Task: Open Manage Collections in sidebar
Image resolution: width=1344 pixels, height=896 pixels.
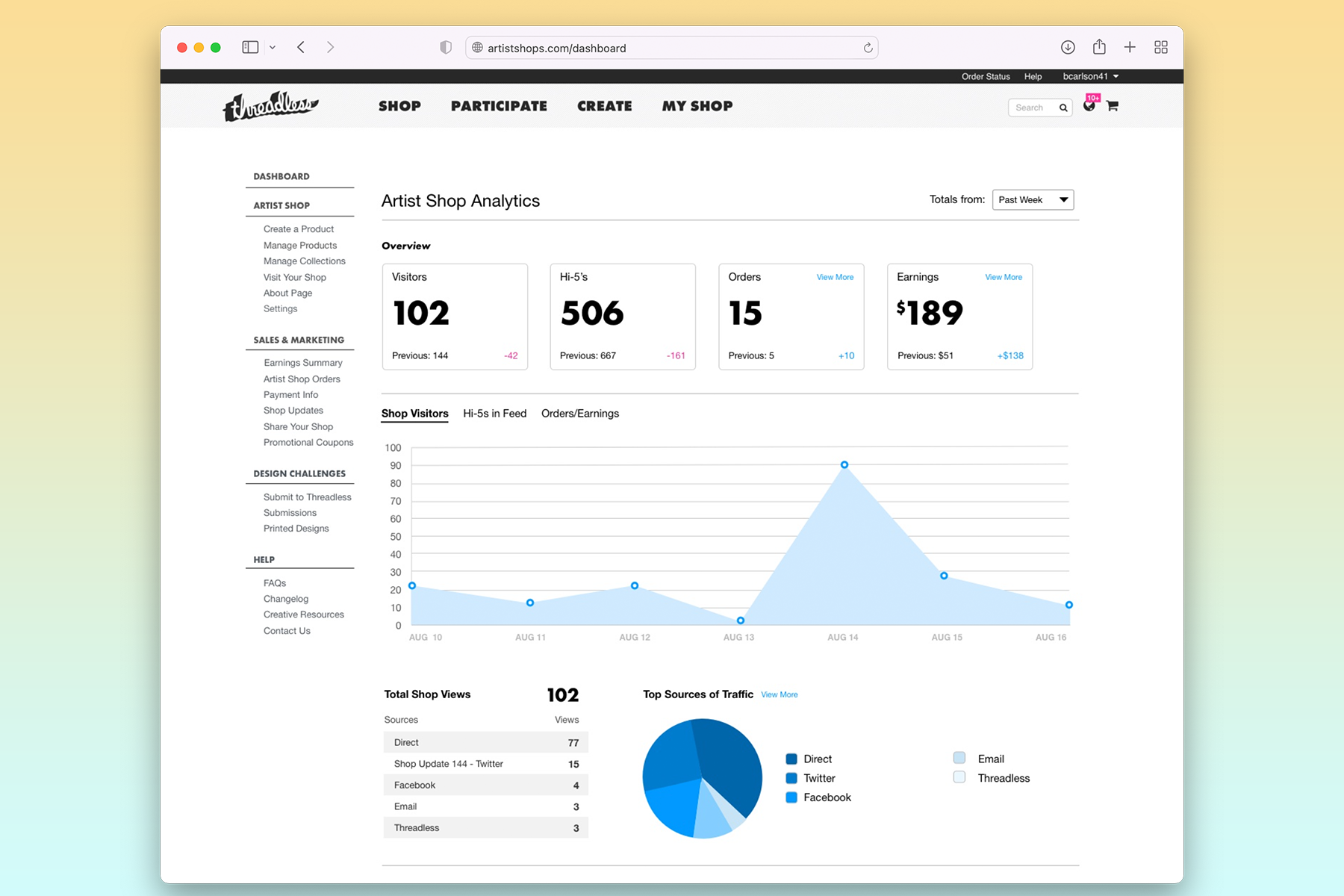Action: 305,261
